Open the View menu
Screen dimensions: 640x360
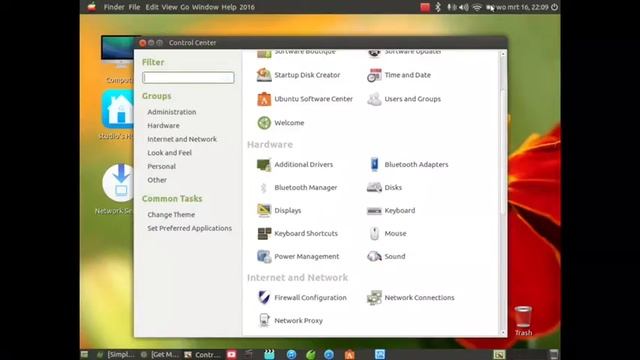[169, 7]
